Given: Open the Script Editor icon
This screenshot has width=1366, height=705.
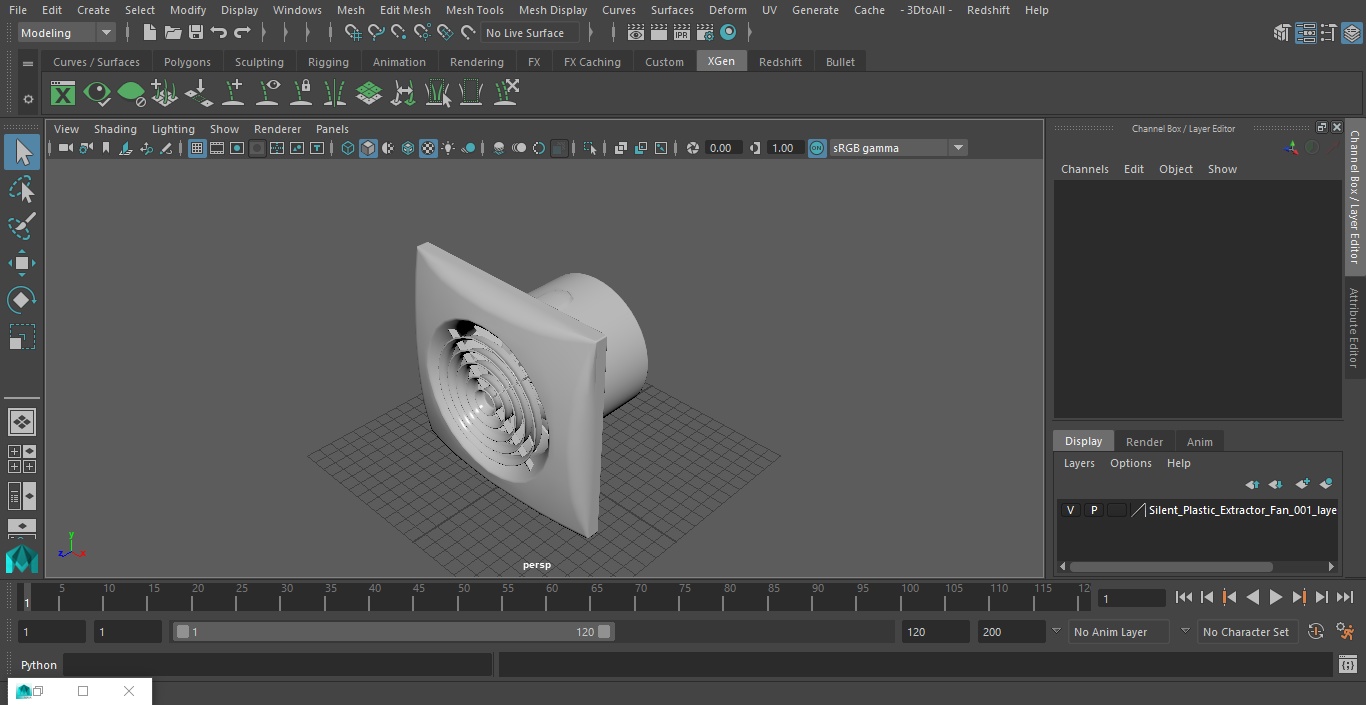Looking at the screenshot, I should click(x=1347, y=665).
